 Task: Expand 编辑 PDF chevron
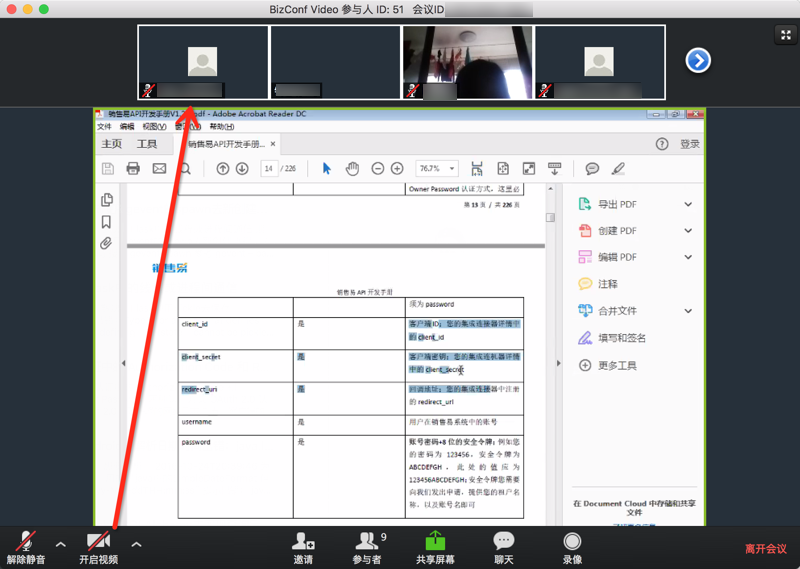tap(688, 257)
